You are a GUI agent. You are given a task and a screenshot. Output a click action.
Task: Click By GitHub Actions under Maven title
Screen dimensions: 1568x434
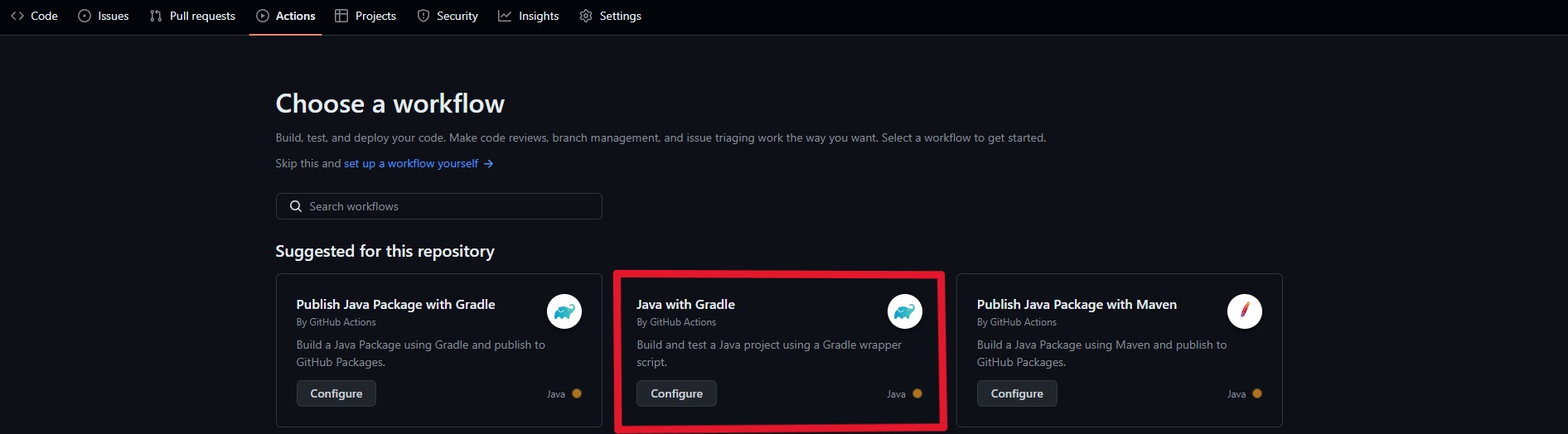pyautogui.click(x=1017, y=322)
